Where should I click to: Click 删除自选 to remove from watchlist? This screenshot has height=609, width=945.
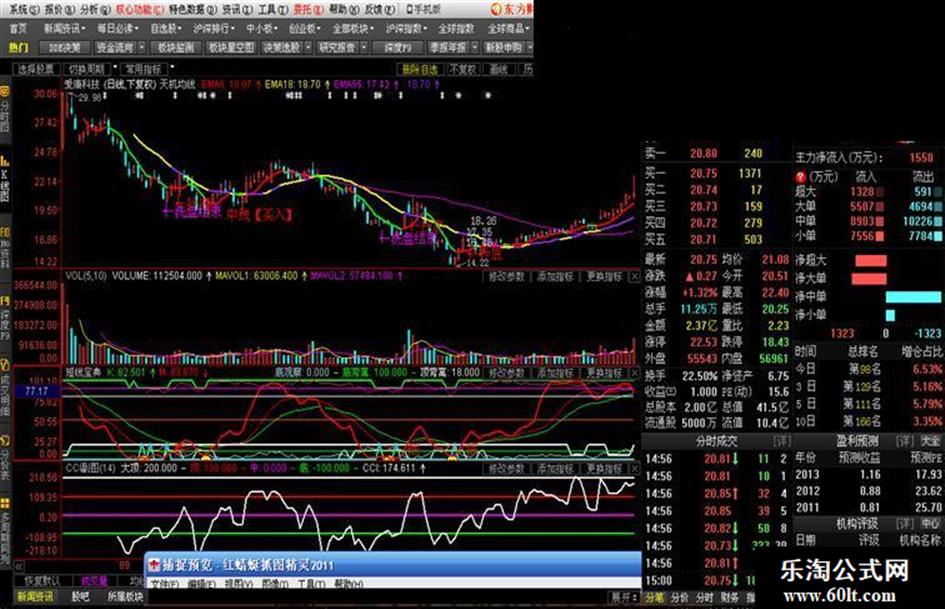(x=420, y=70)
